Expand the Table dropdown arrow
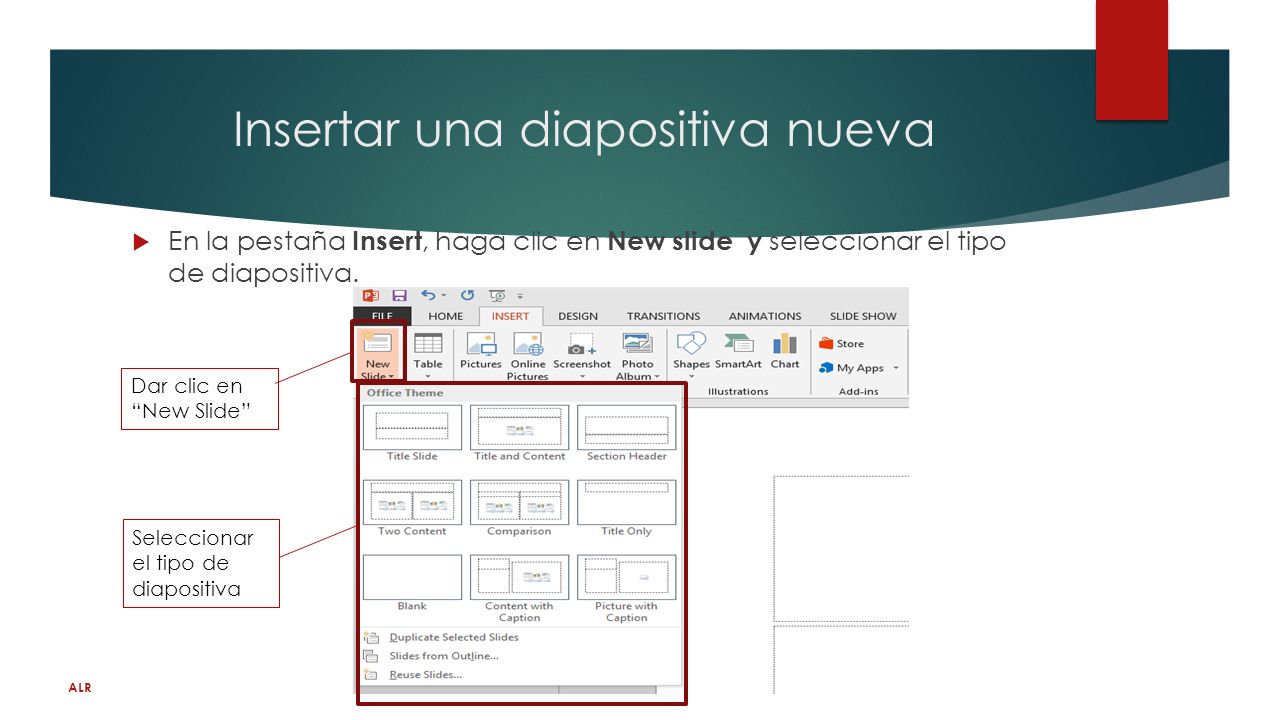Image resolution: width=1280 pixels, height=720 pixels. coord(428,377)
